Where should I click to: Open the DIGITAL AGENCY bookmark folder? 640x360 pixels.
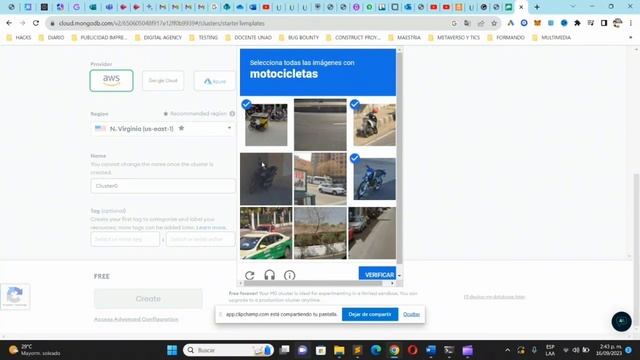click(158, 38)
